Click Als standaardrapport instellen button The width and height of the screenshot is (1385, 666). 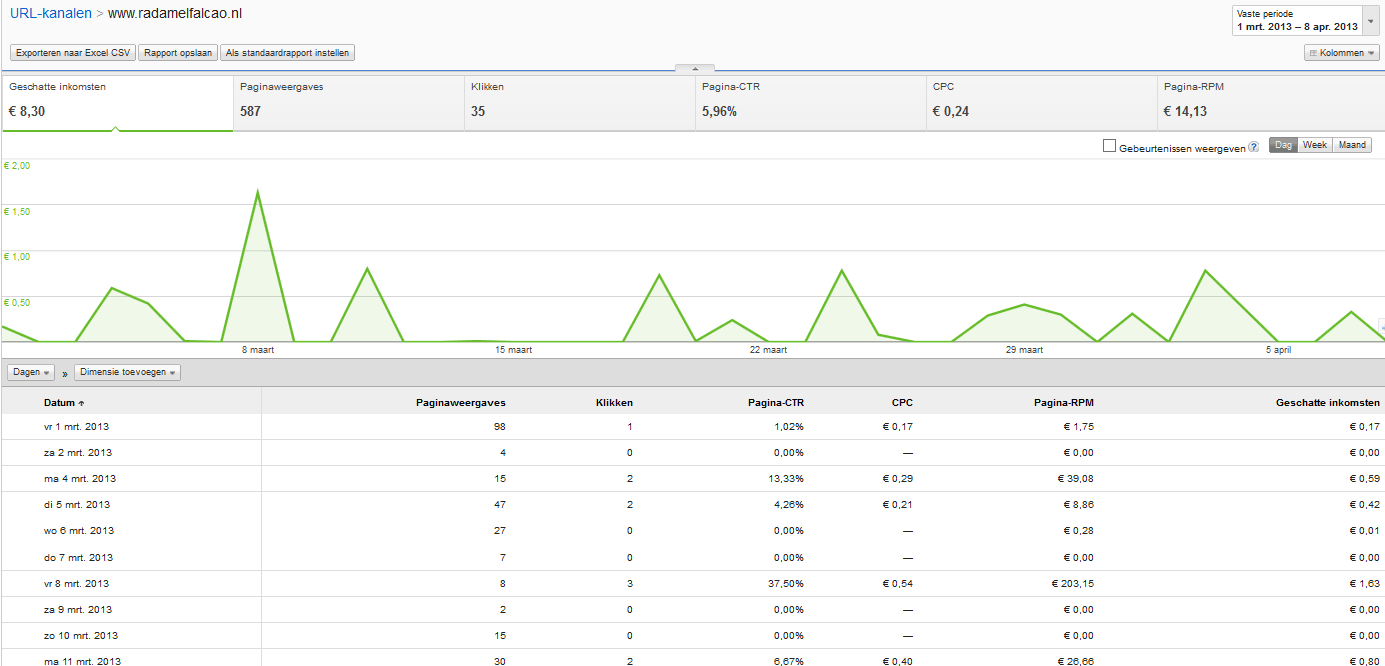288,53
